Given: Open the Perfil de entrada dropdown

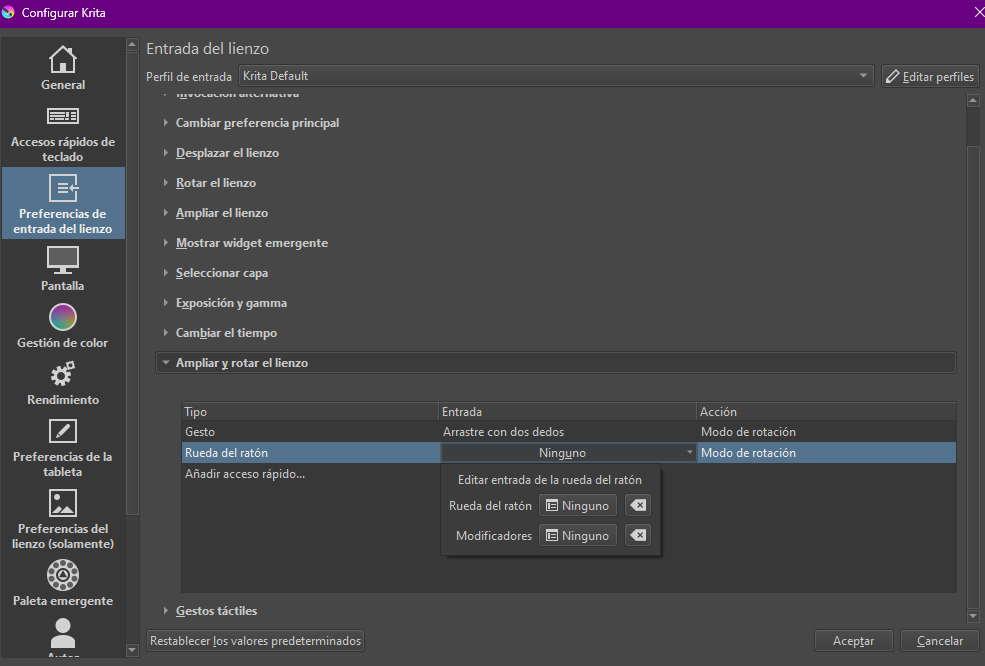Looking at the screenshot, I should (556, 76).
